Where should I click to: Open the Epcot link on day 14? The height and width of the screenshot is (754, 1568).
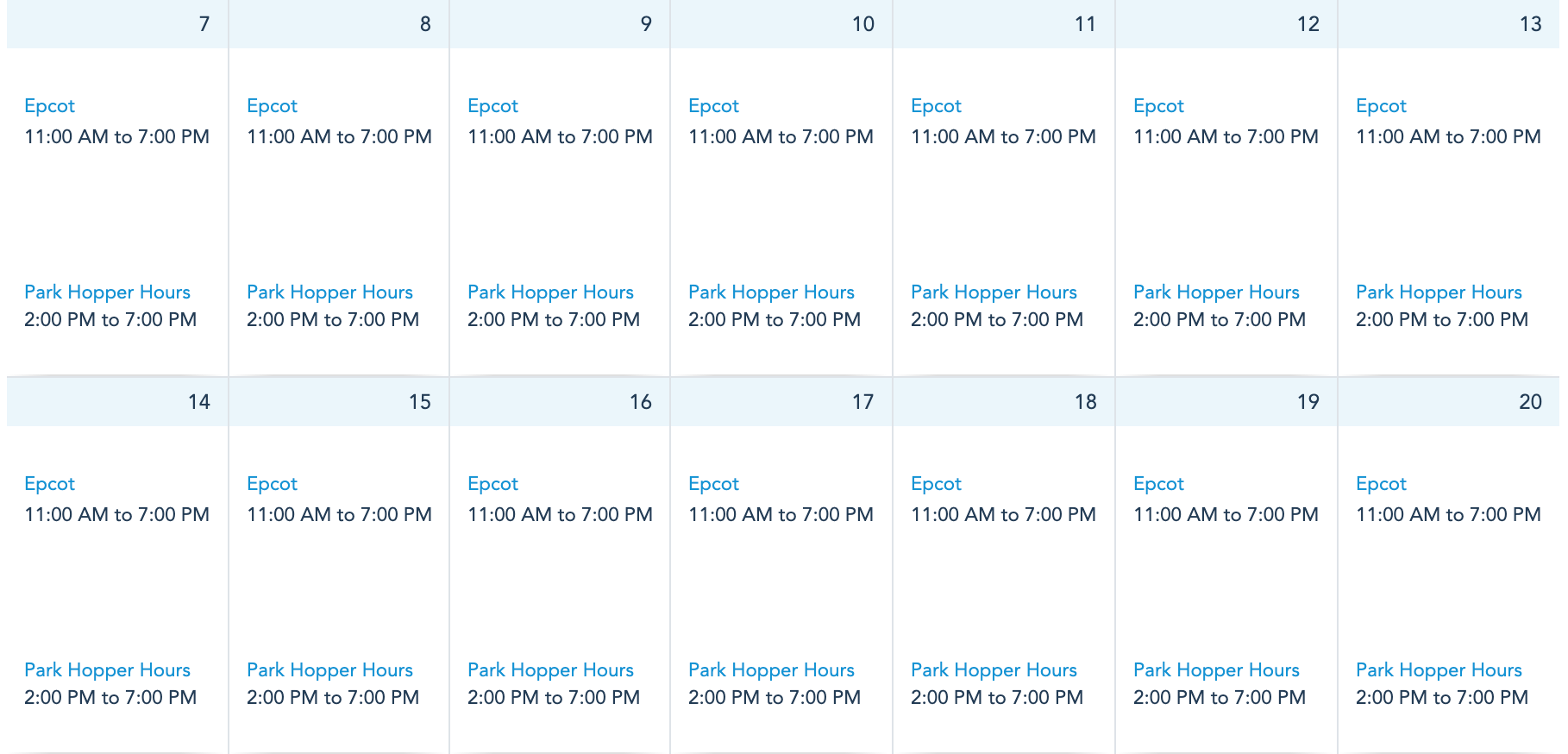50,484
